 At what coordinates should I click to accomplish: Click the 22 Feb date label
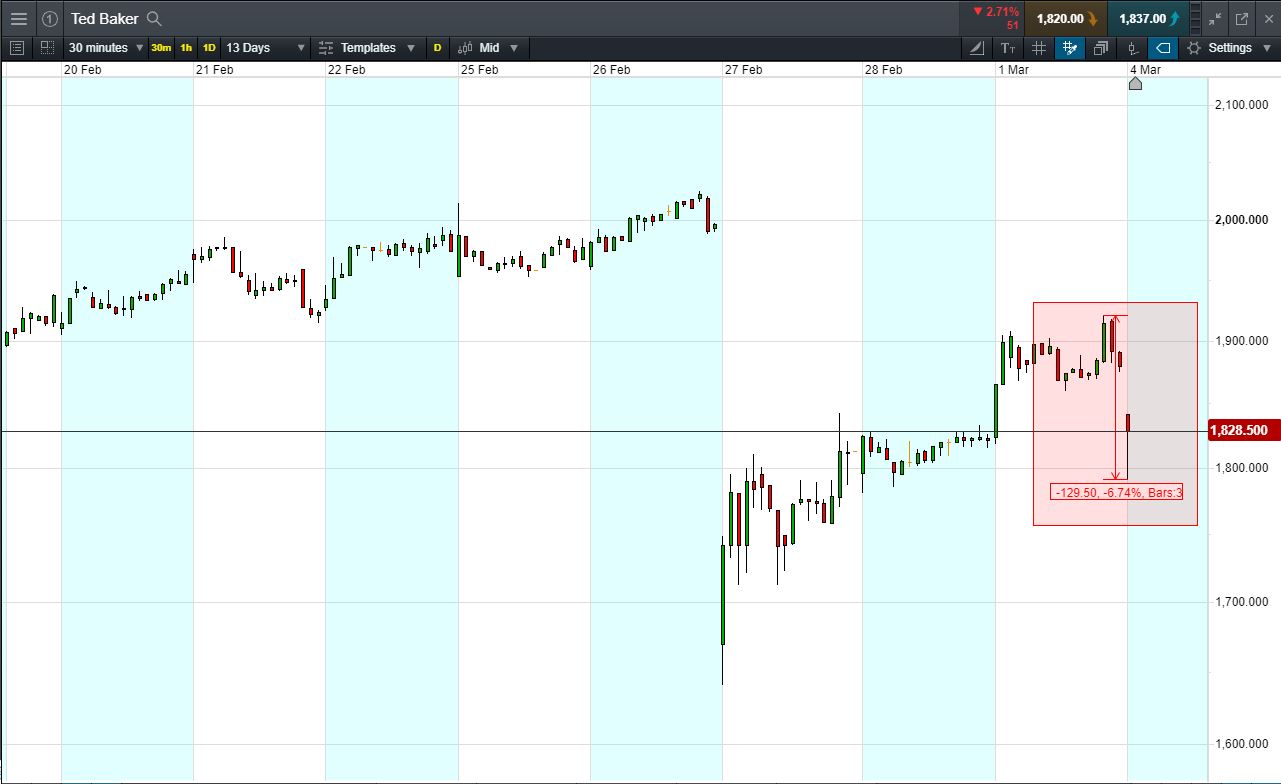(347, 69)
